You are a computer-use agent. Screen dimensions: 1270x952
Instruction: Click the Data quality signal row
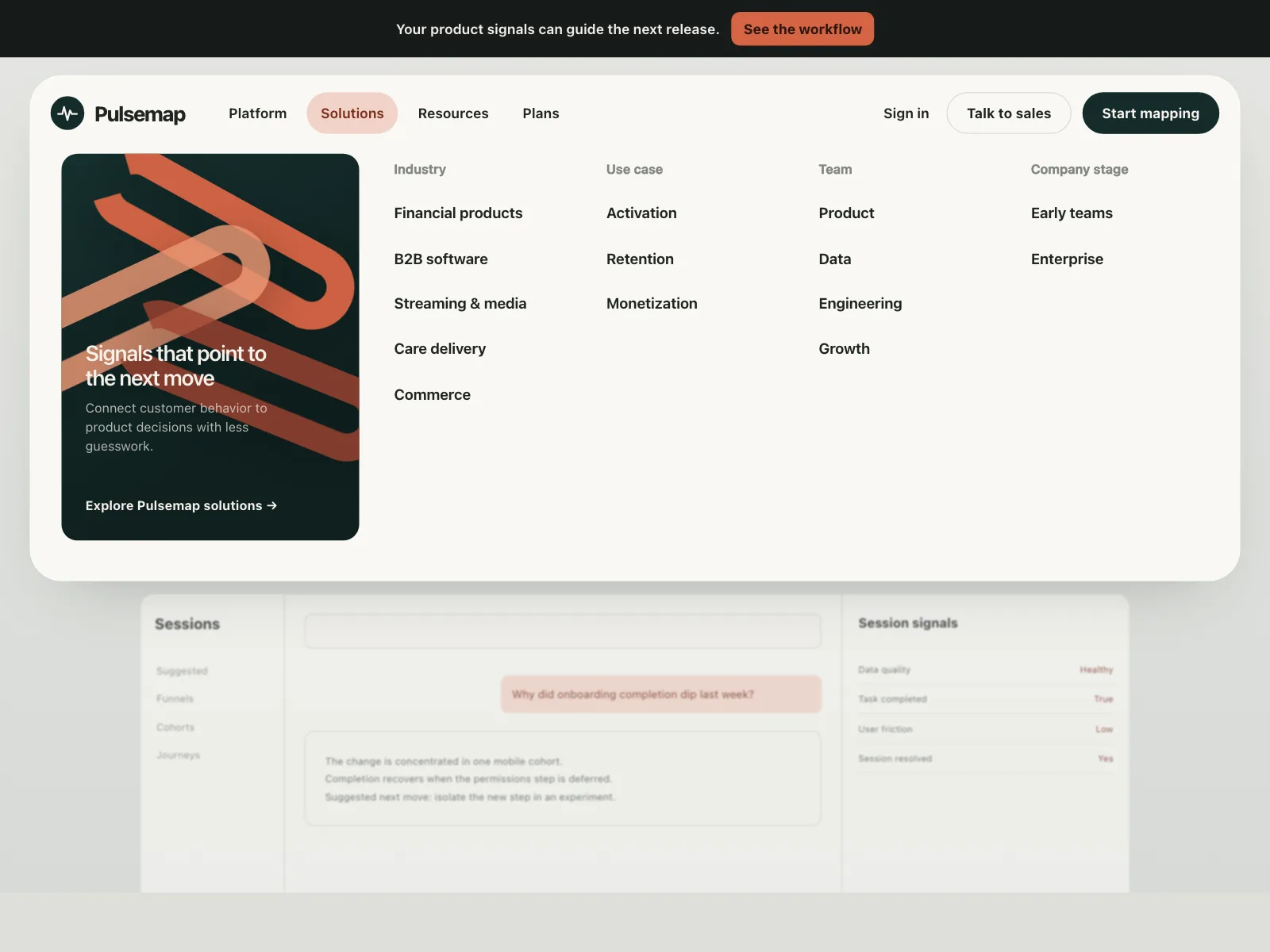tap(986, 670)
